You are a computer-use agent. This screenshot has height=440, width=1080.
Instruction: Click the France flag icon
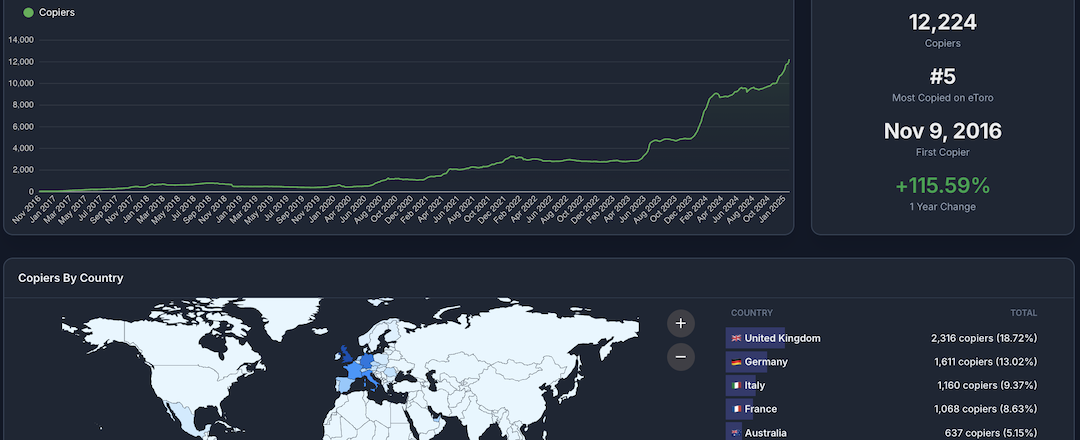pyautogui.click(x=736, y=409)
